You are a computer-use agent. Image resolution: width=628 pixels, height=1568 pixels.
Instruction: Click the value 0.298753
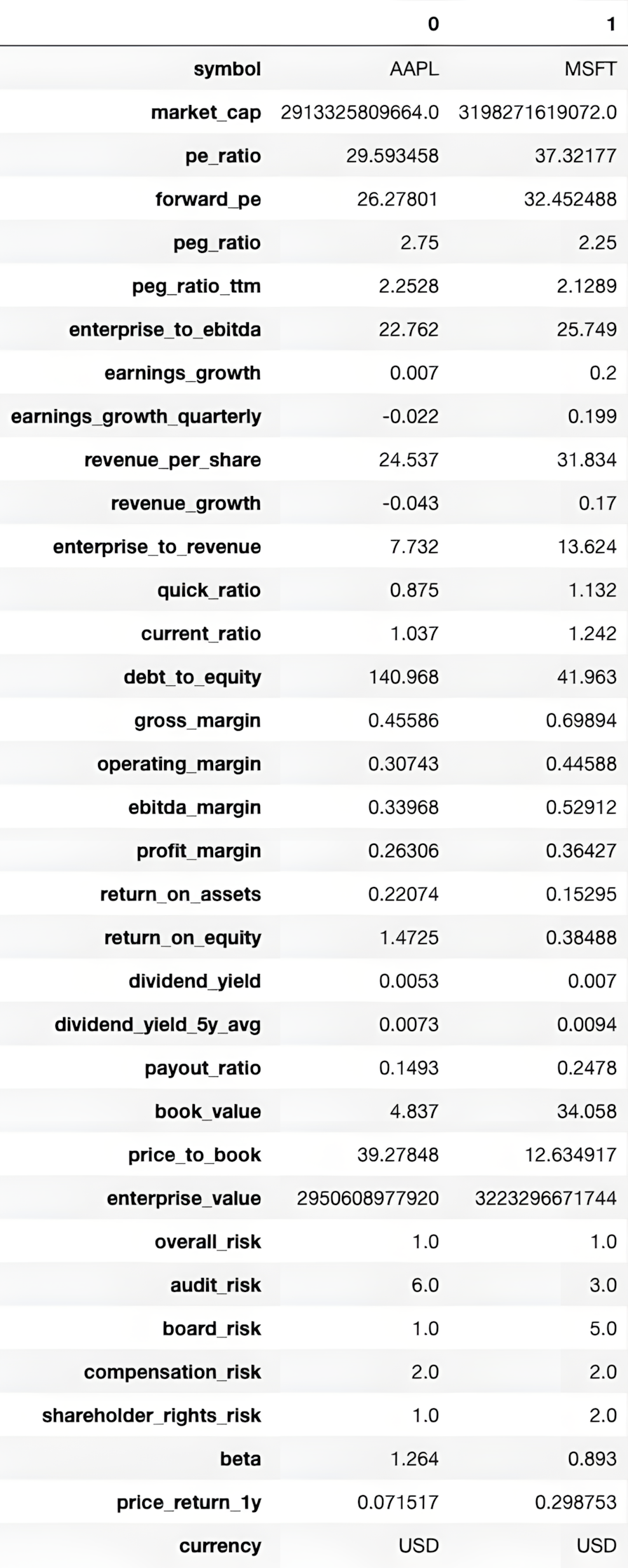[x=575, y=1503]
